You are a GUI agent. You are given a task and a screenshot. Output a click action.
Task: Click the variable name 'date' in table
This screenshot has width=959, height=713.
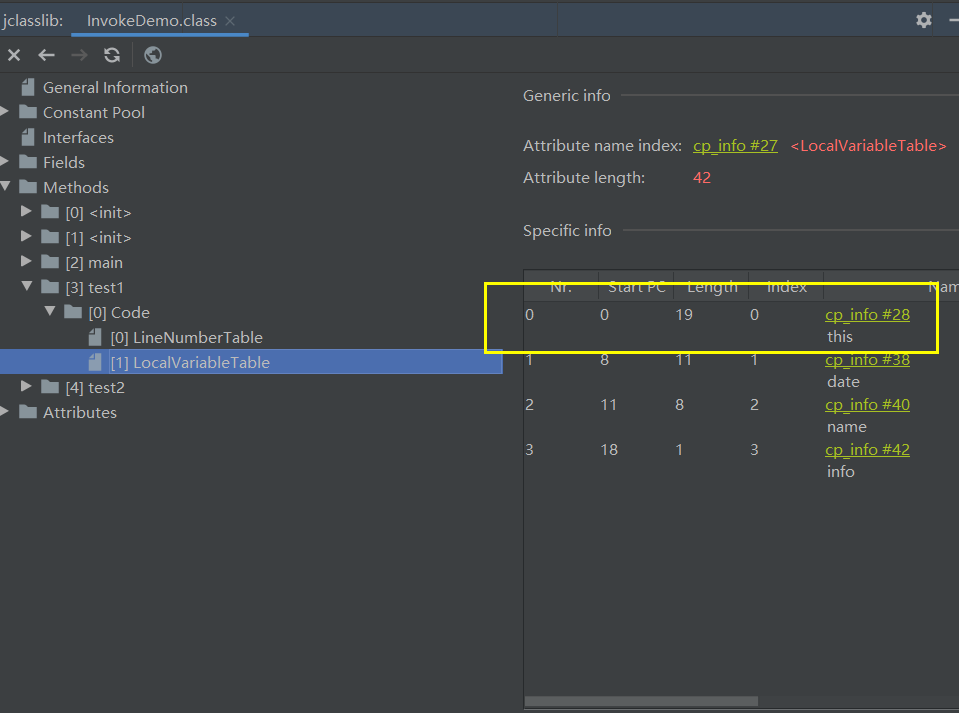coord(843,382)
